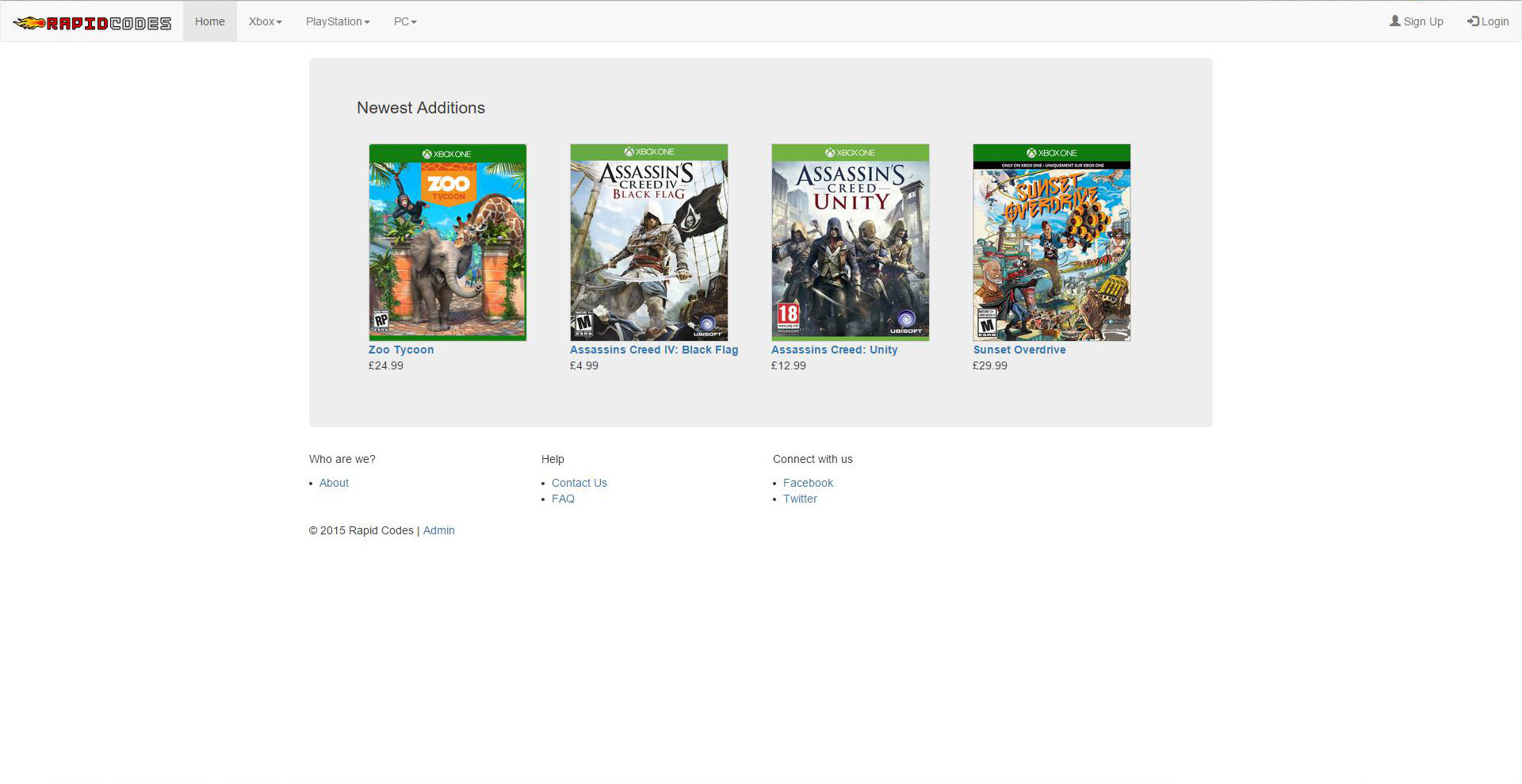Click the Sign Up link

(1417, 21)
